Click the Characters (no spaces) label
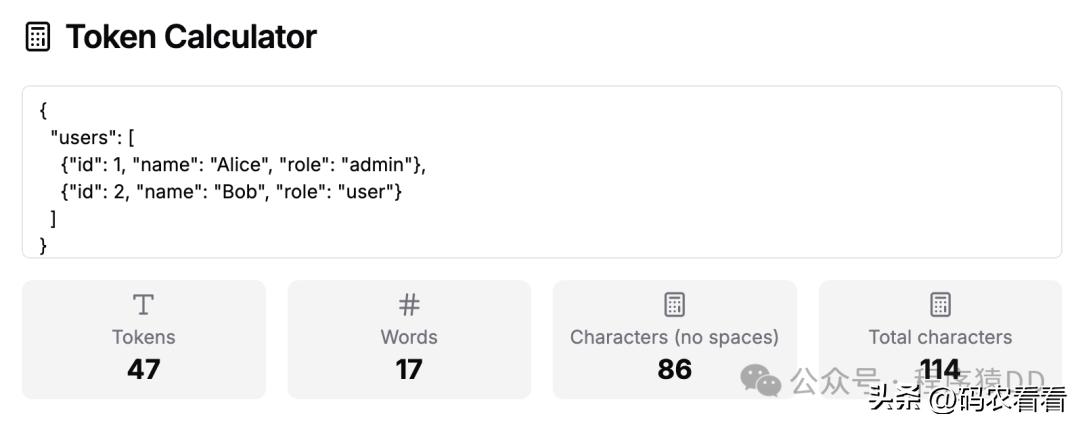This screenshot has height=425, width=1080. pos(674,337)
